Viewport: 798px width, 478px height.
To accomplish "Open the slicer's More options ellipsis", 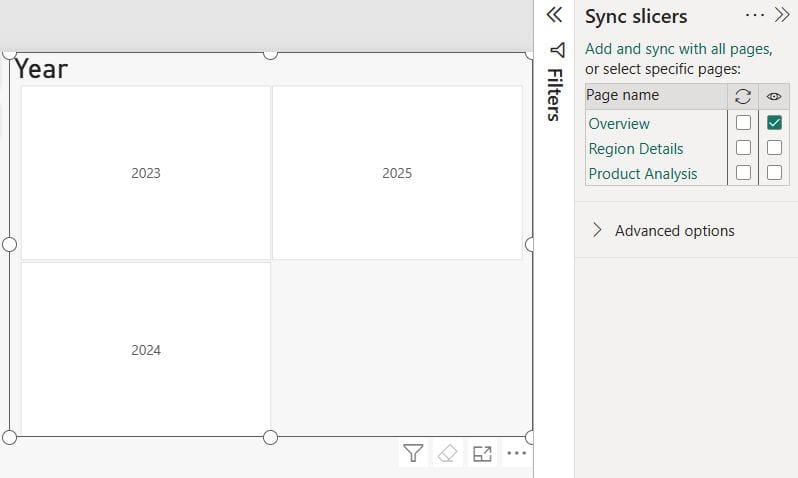I will point(517,453).
